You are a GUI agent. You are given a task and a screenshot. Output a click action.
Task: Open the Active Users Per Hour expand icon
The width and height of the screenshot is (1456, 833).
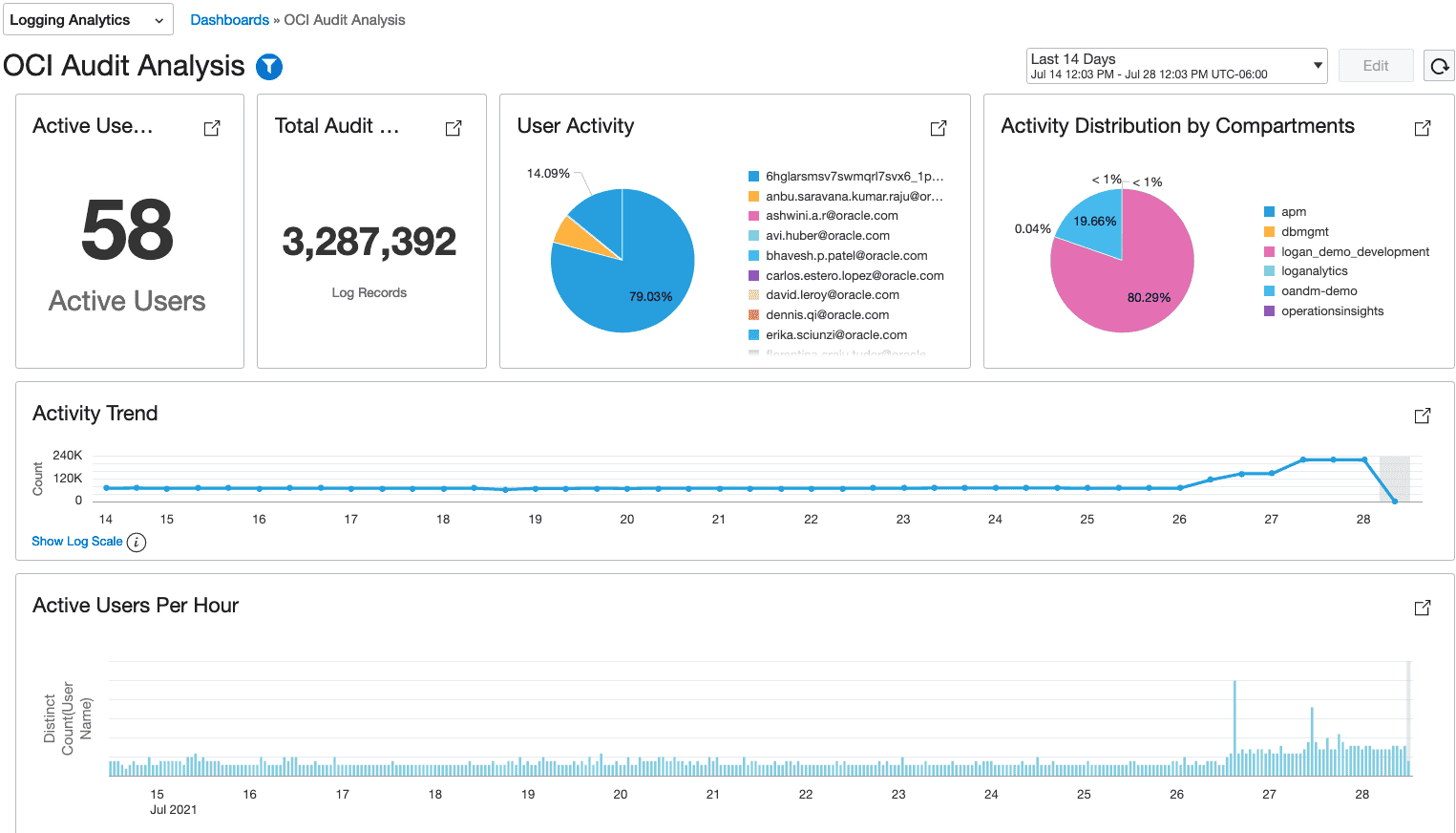(x=1423, y=608)
